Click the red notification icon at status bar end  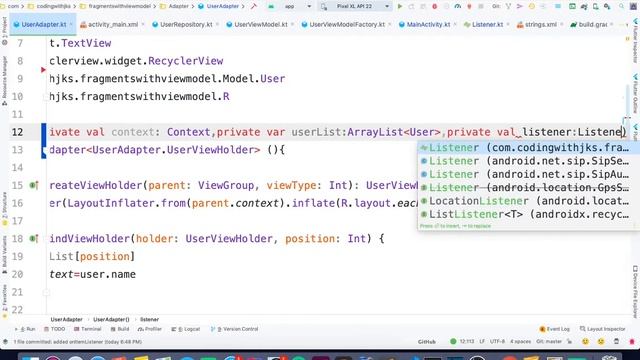pos(632,342)
